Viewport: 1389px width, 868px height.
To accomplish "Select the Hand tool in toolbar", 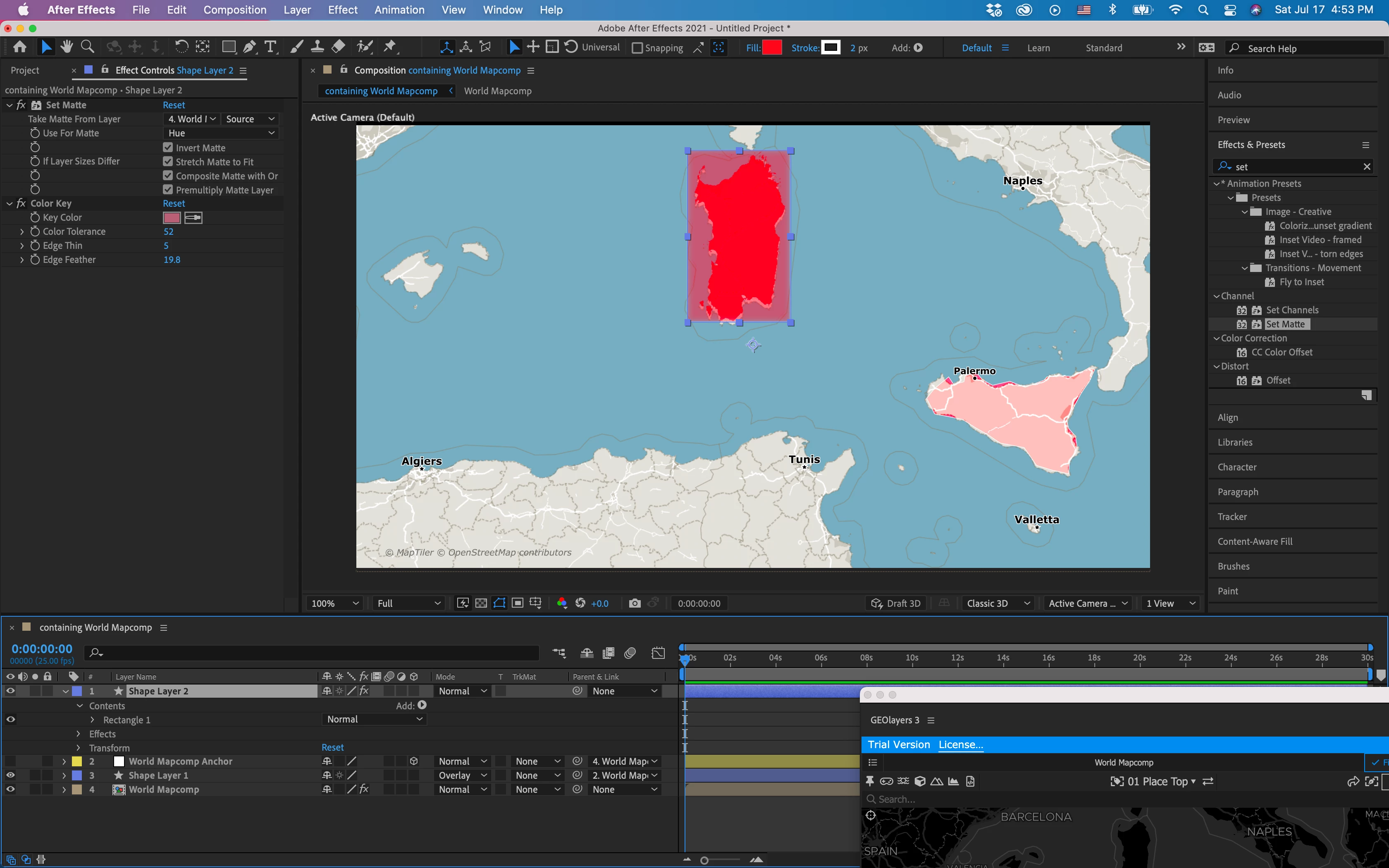I will pyautogui.click(x=67, y=47).
